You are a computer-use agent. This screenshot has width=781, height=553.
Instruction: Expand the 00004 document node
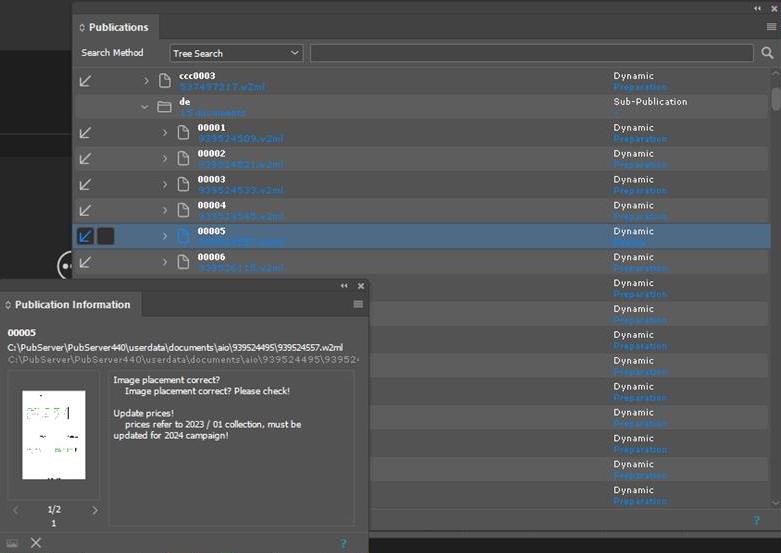165,210
